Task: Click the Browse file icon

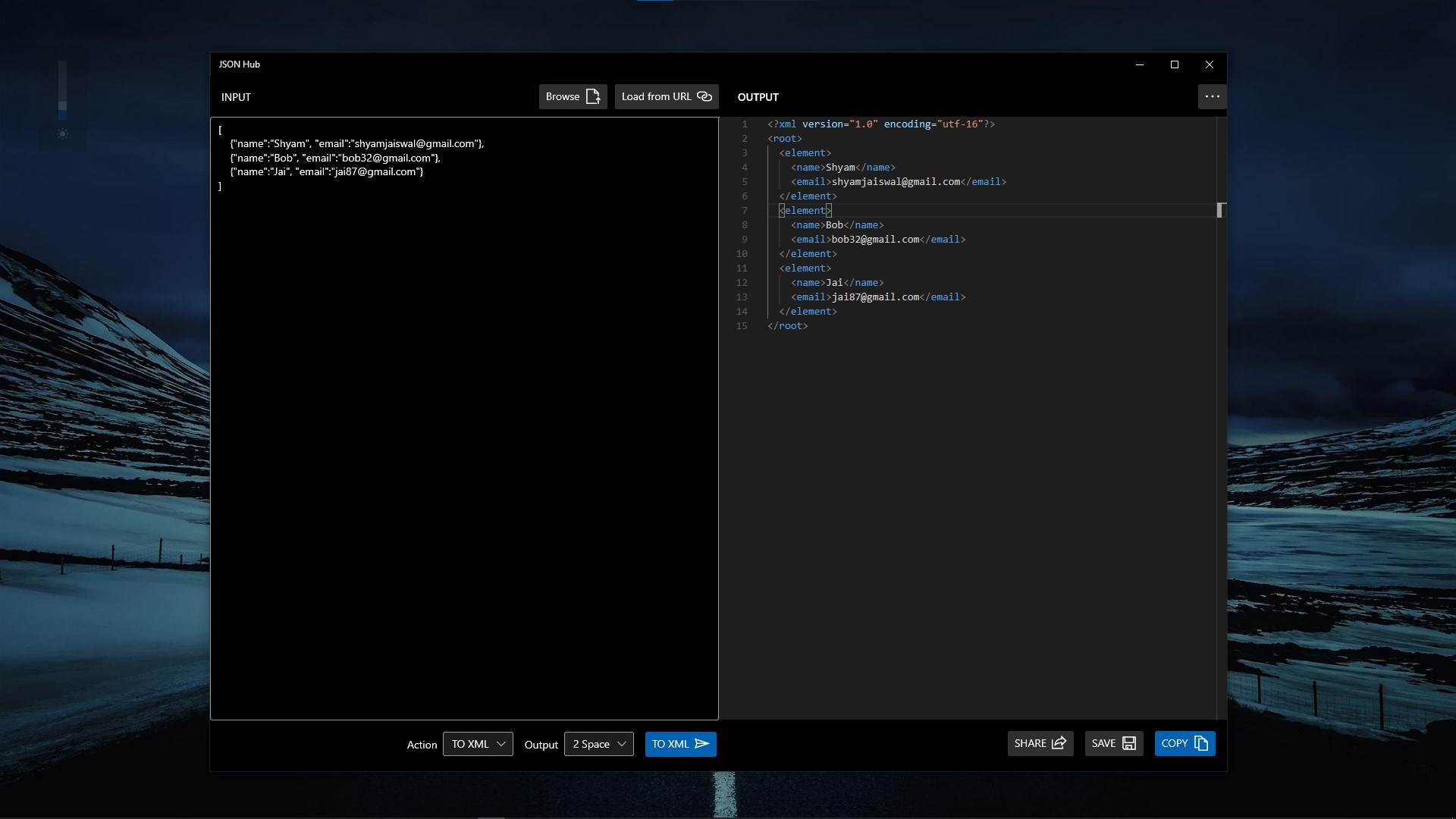Action: 593,96
